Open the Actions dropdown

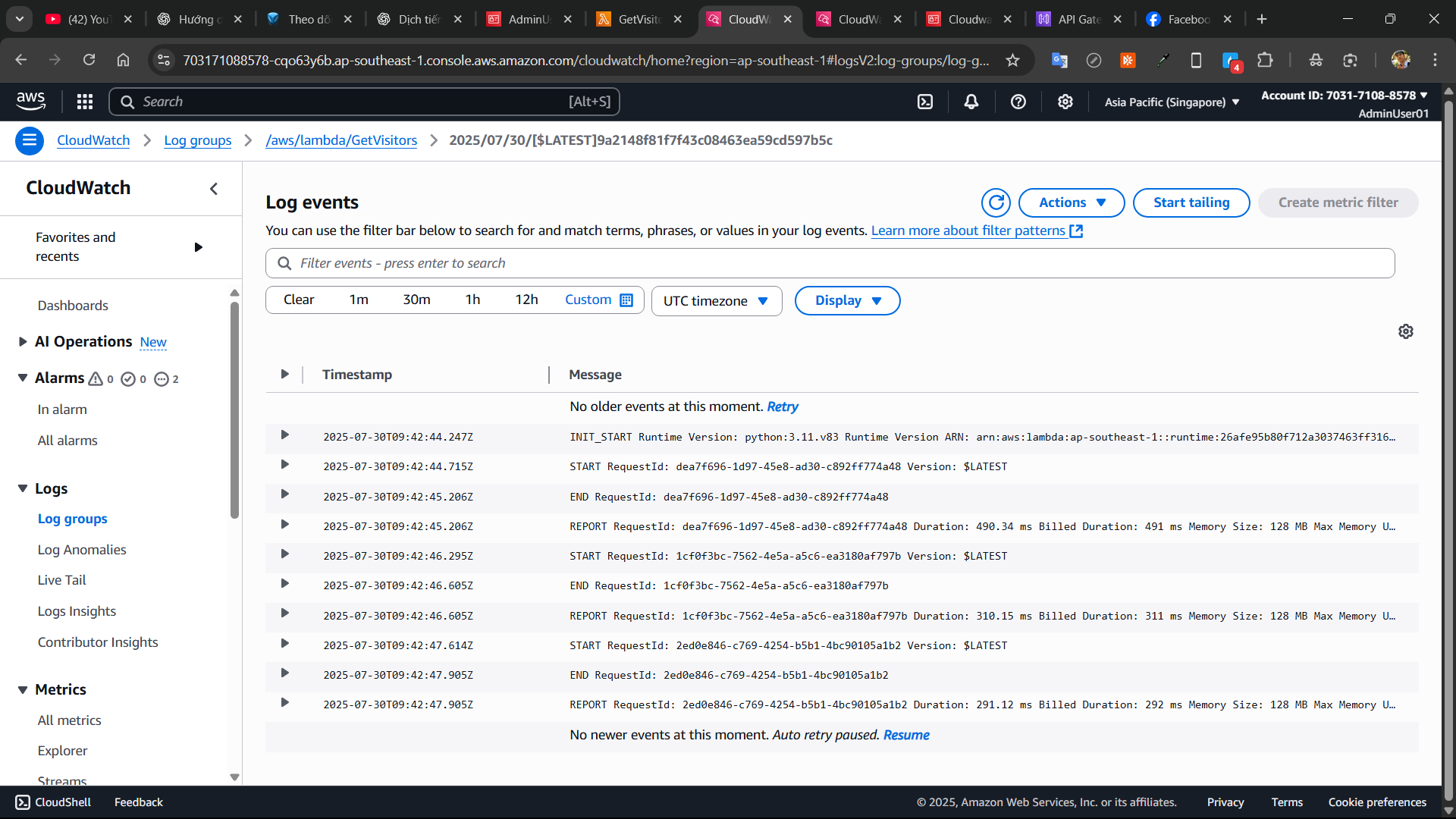pos(1072,202)
